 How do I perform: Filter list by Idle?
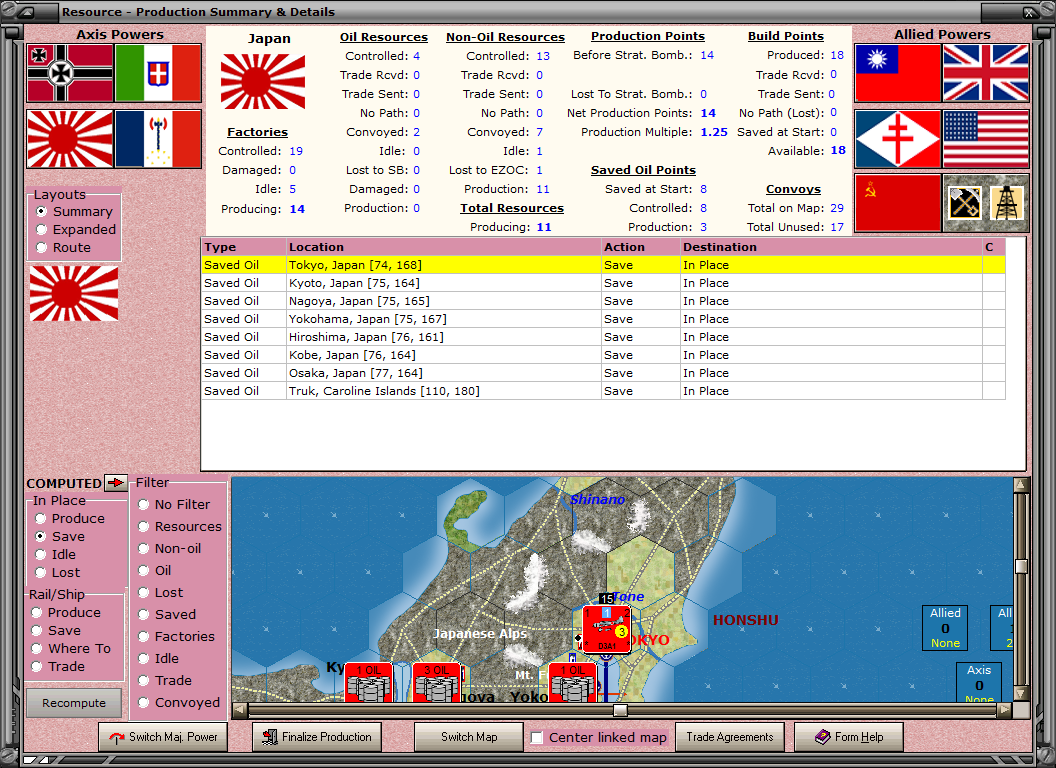[x=158, y=659]
